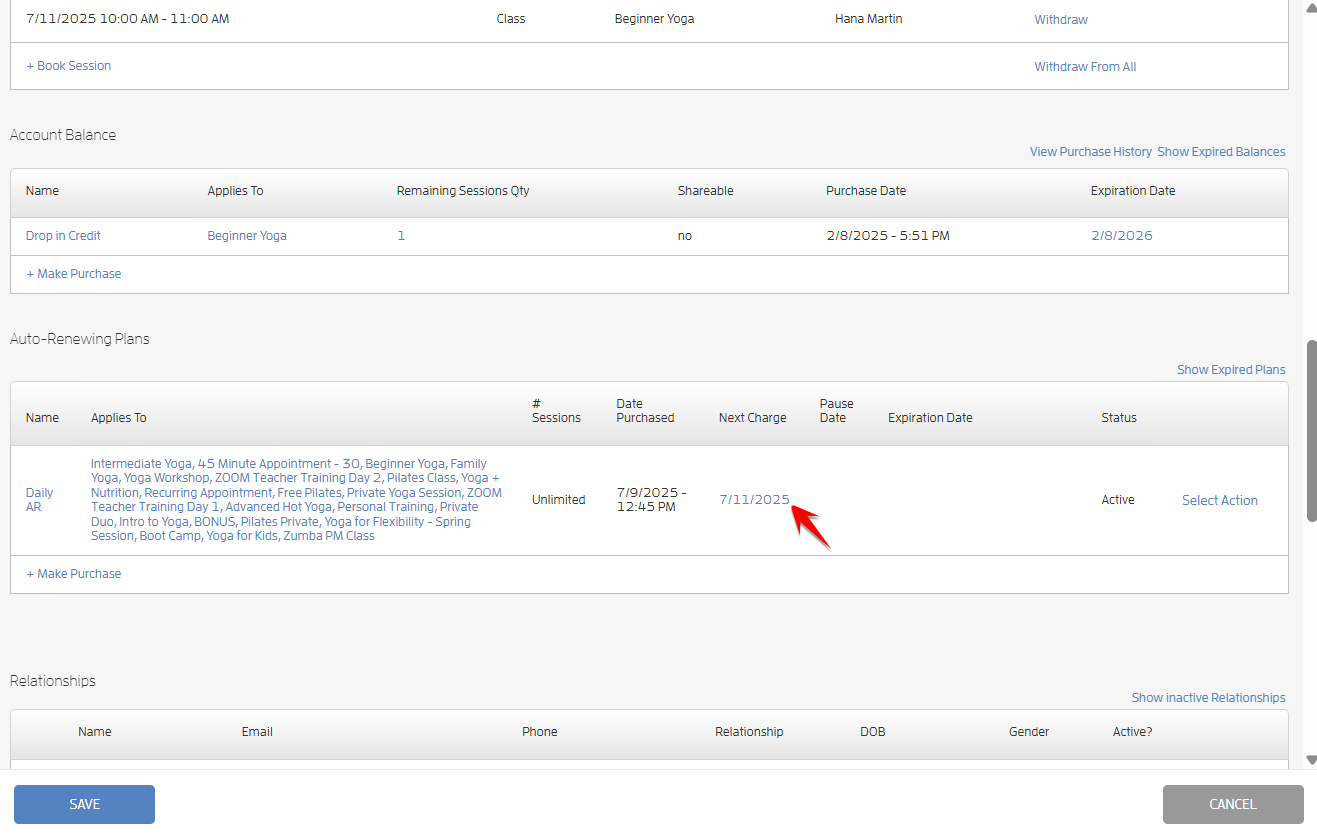The height and width of the screenshot is (836, 1317).
Task: Click the scrollbar up arrow
Action: click(x=1312, y=6)
